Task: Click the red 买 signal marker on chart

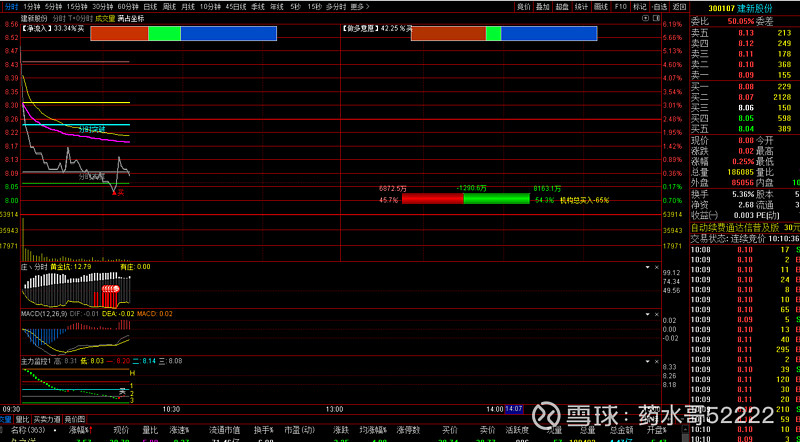Action: [118, 192]
